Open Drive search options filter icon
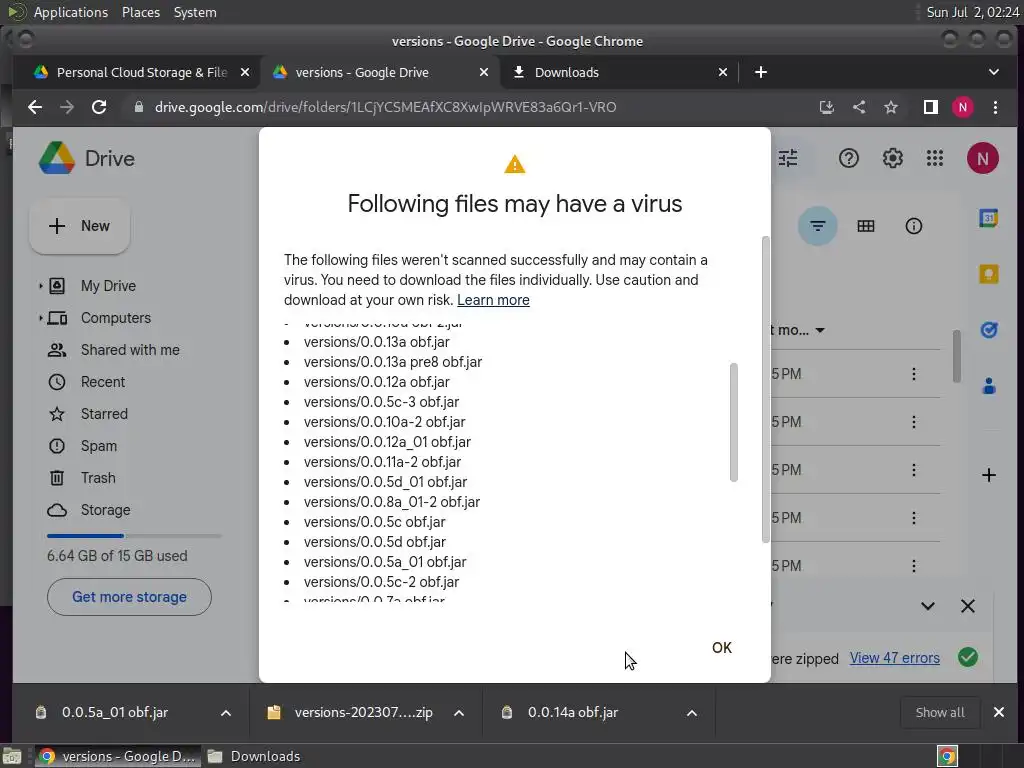This screenshot has width=1024, height=768. [788, 158]
